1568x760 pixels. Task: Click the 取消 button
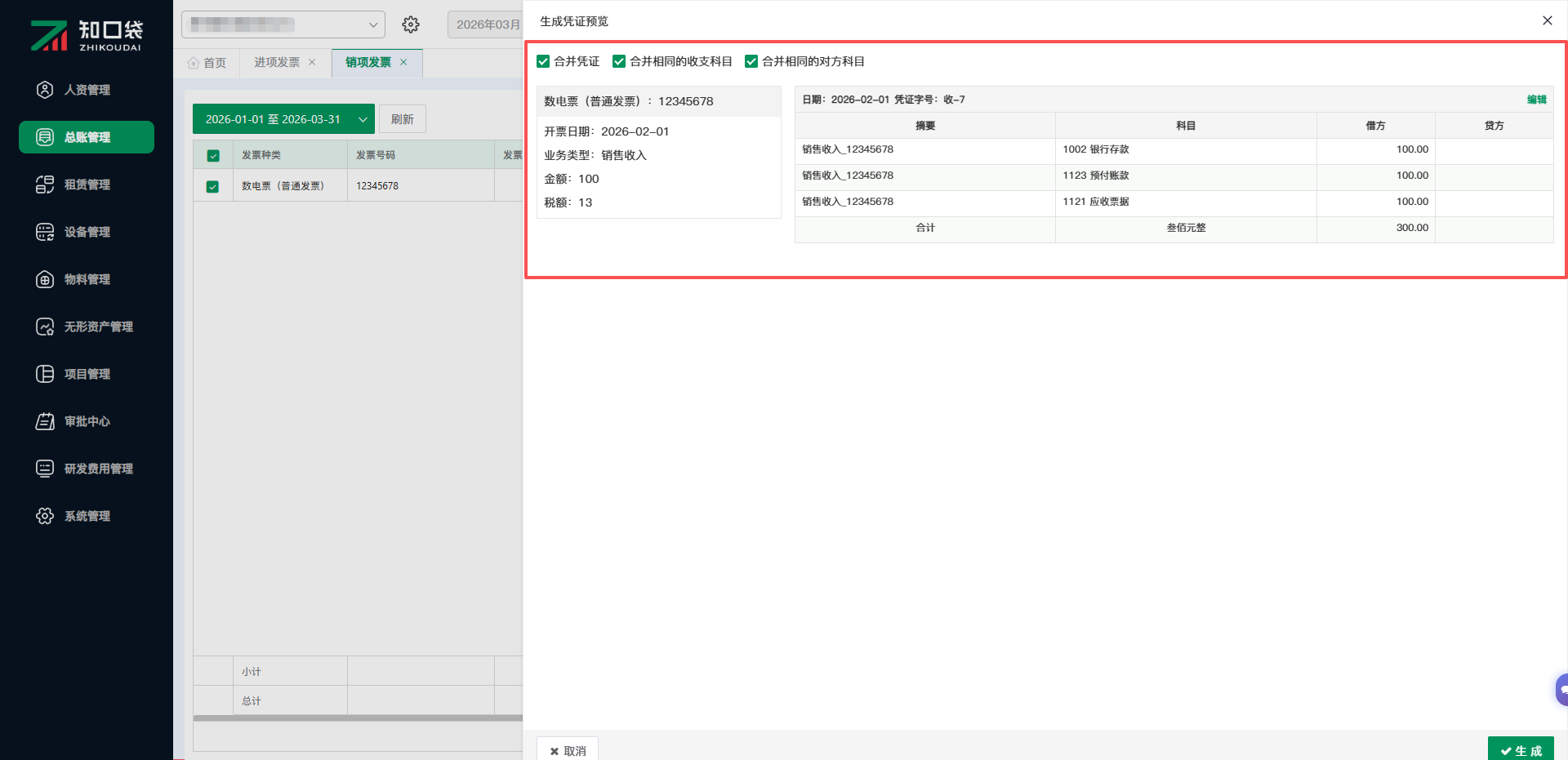pyautogui.click(x=568, y=750)
